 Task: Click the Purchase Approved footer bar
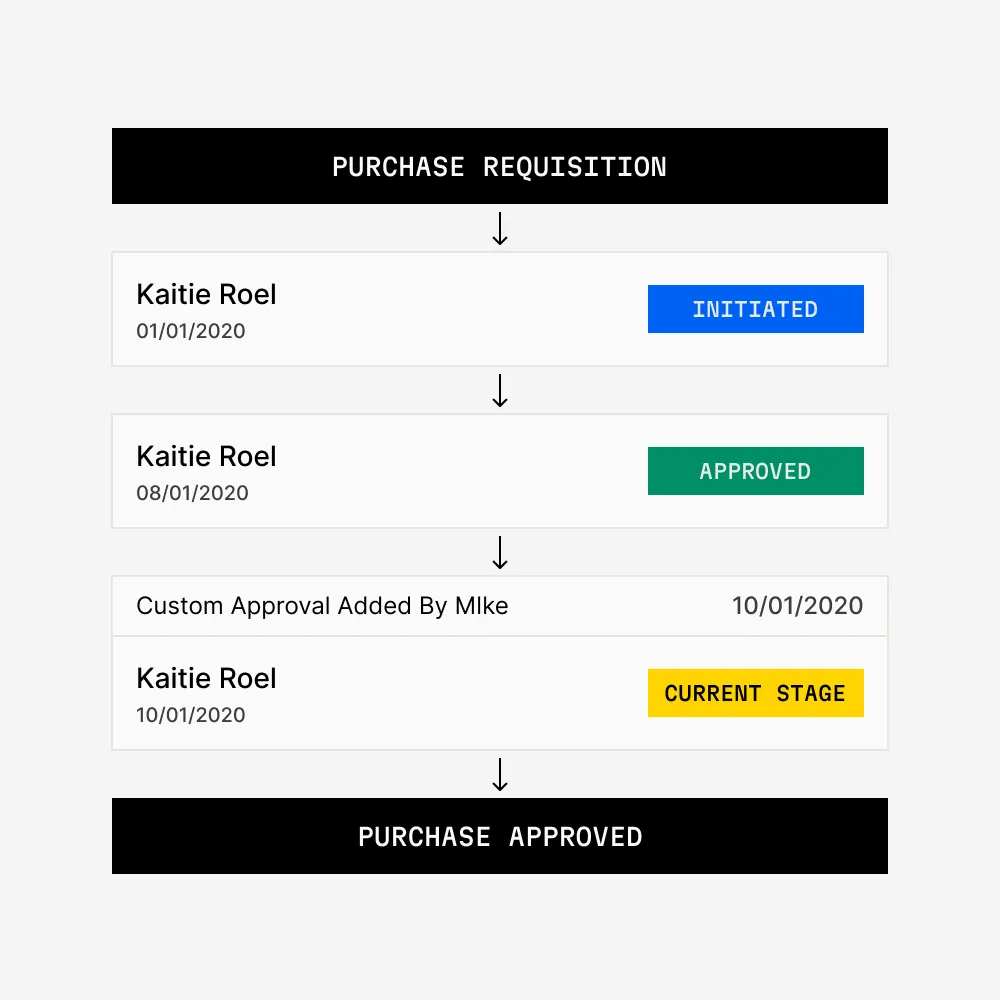pos(499,836)
